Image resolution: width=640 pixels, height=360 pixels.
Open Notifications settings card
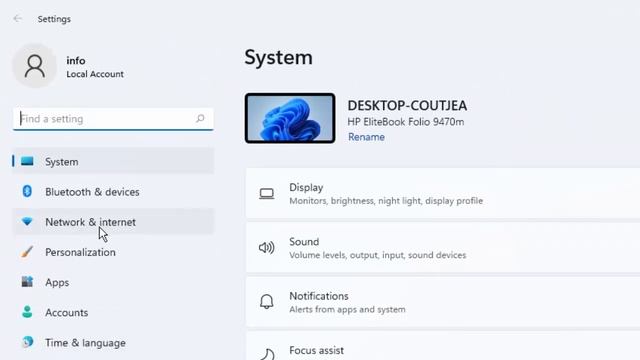point(443,302)
